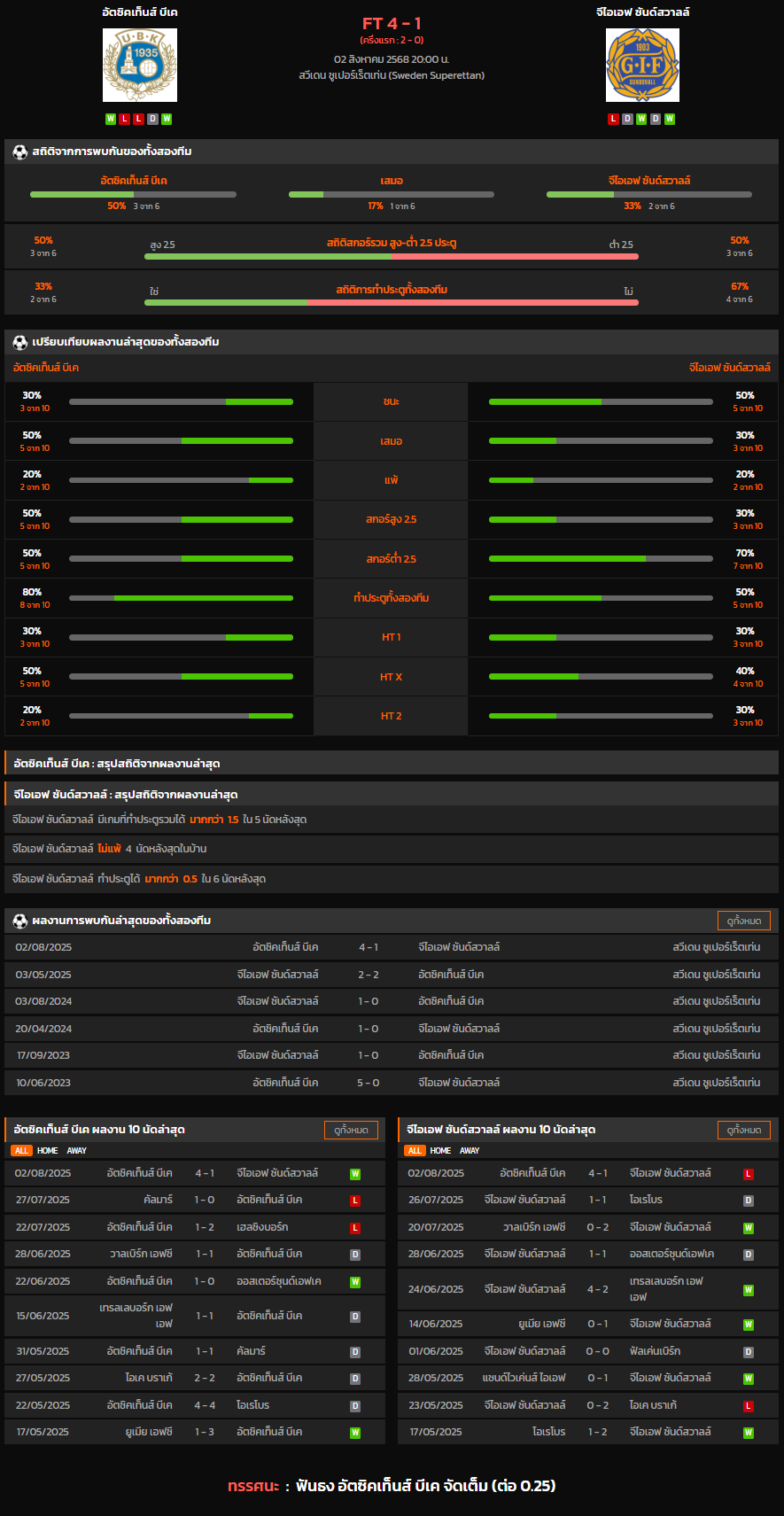The height and width of the screenshot is (1516, 784).
Task: Click the HT 2 comparison label
Action: click(392, 716)
